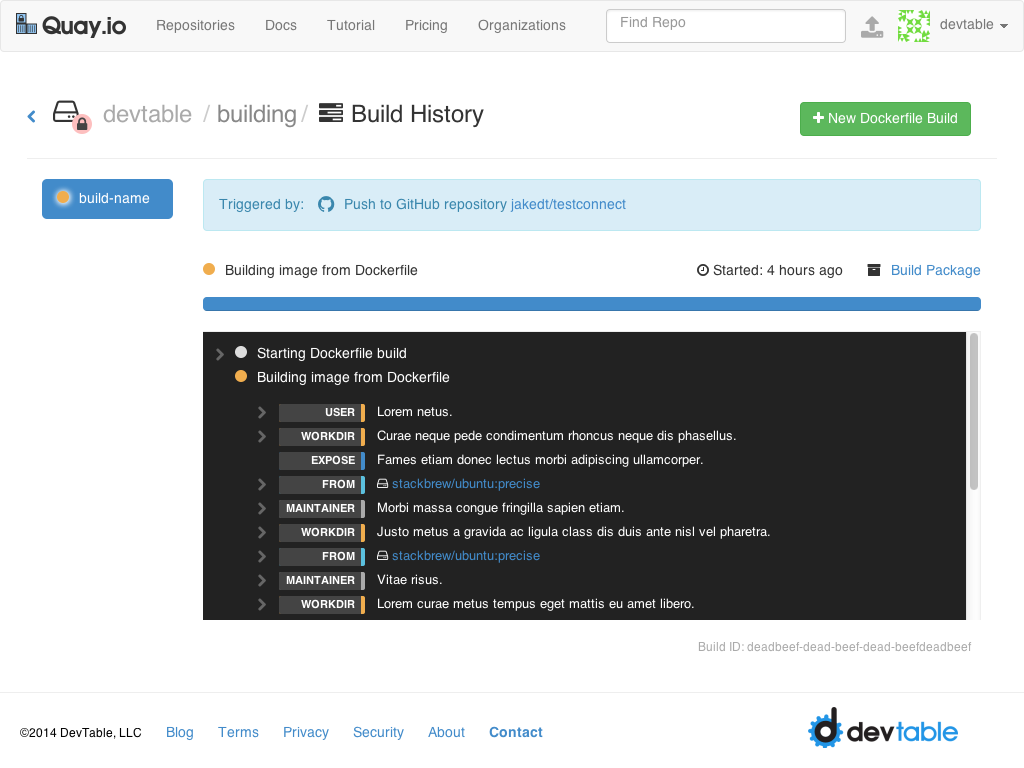1024x768 pixels.
Task: Click the Triggered by: label
Action: click(261, 204)
